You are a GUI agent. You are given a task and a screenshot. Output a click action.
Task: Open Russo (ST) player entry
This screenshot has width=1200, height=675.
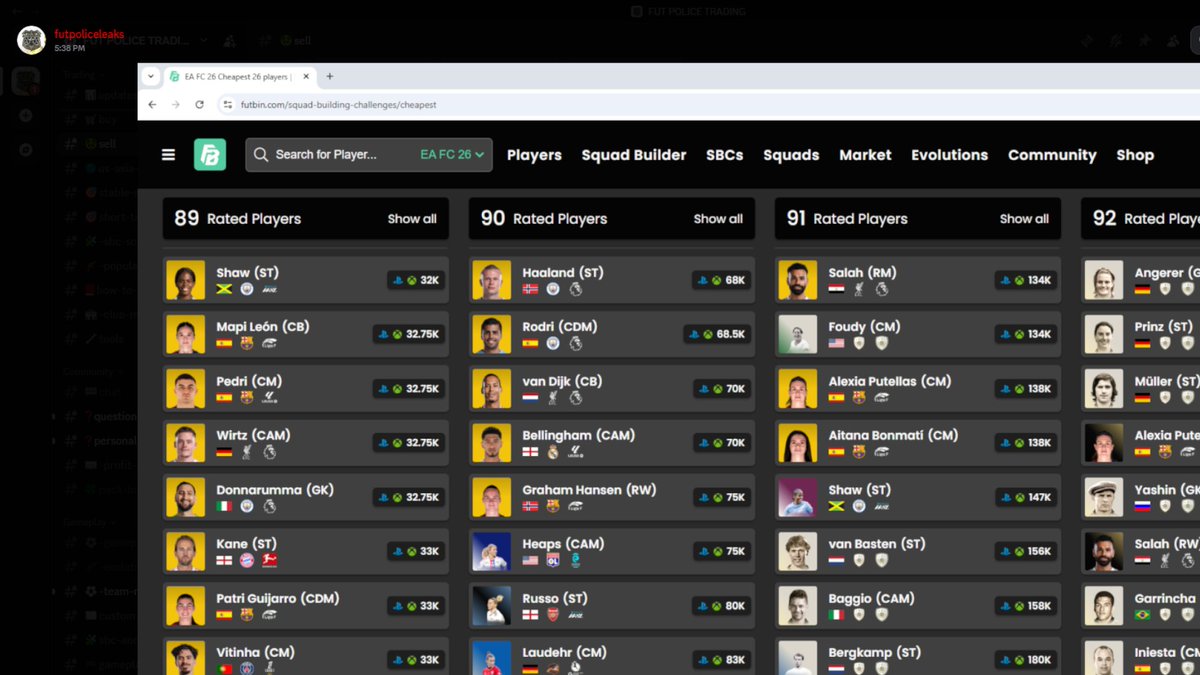coord(611,606)
